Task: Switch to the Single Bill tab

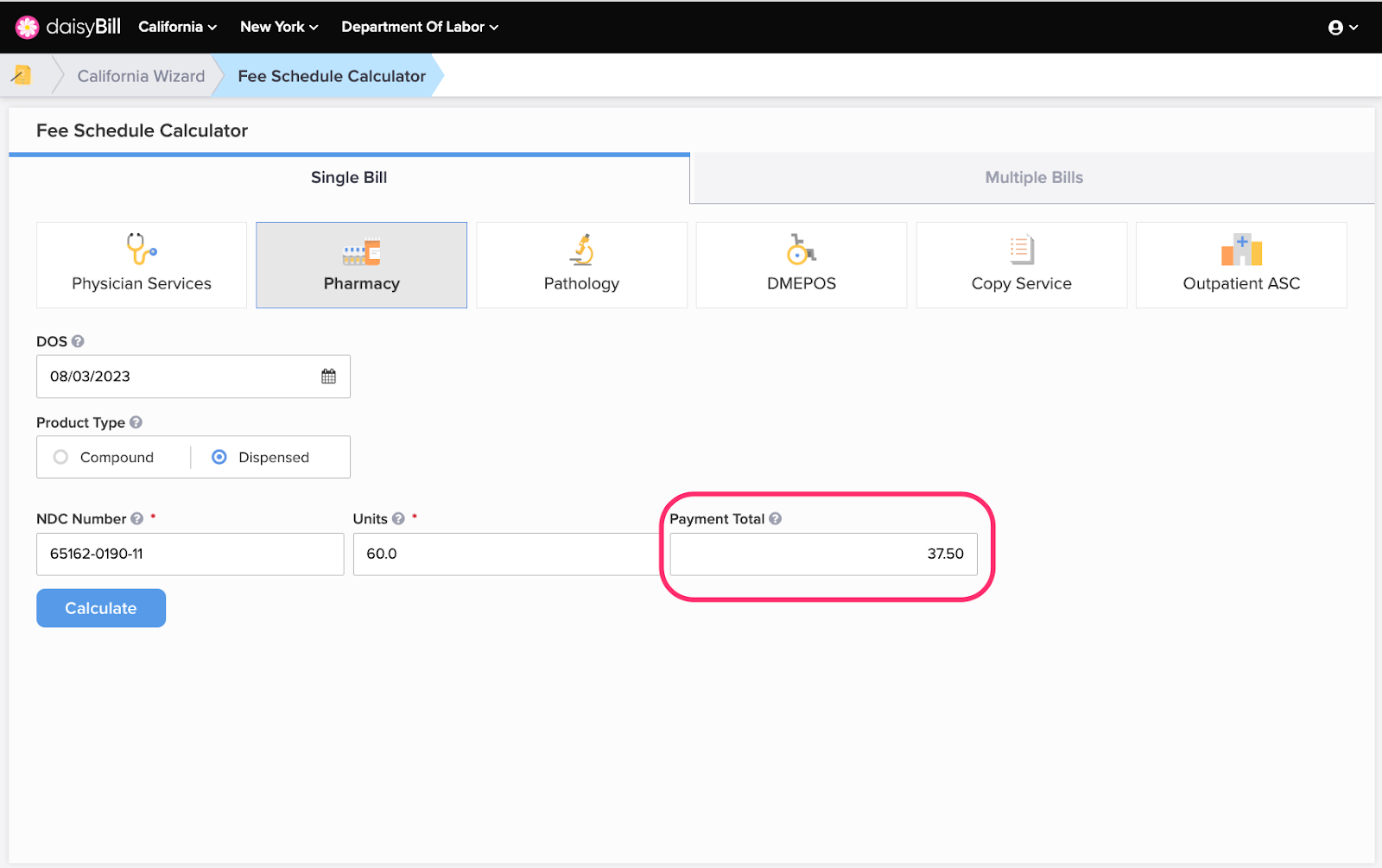Action: tap(349, 178)
